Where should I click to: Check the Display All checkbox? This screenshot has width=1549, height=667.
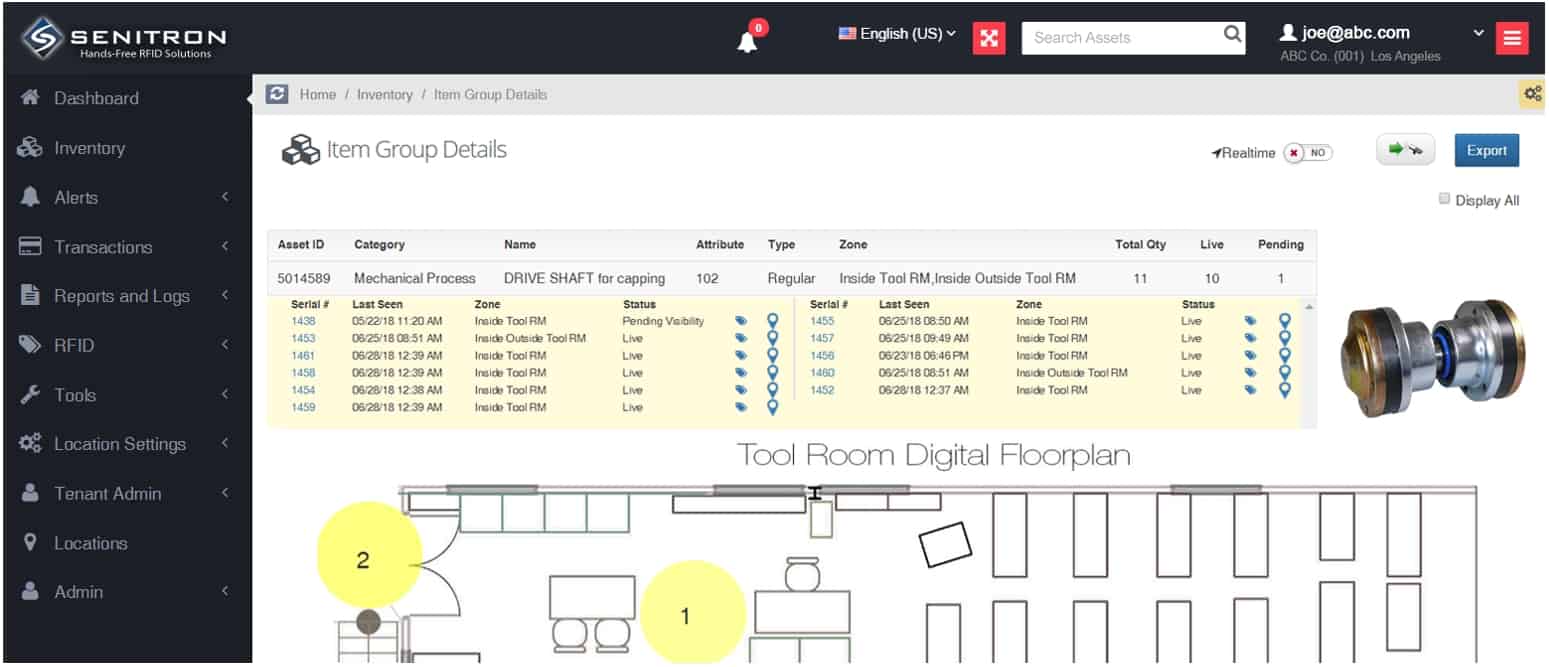(x=1444, y=199)
